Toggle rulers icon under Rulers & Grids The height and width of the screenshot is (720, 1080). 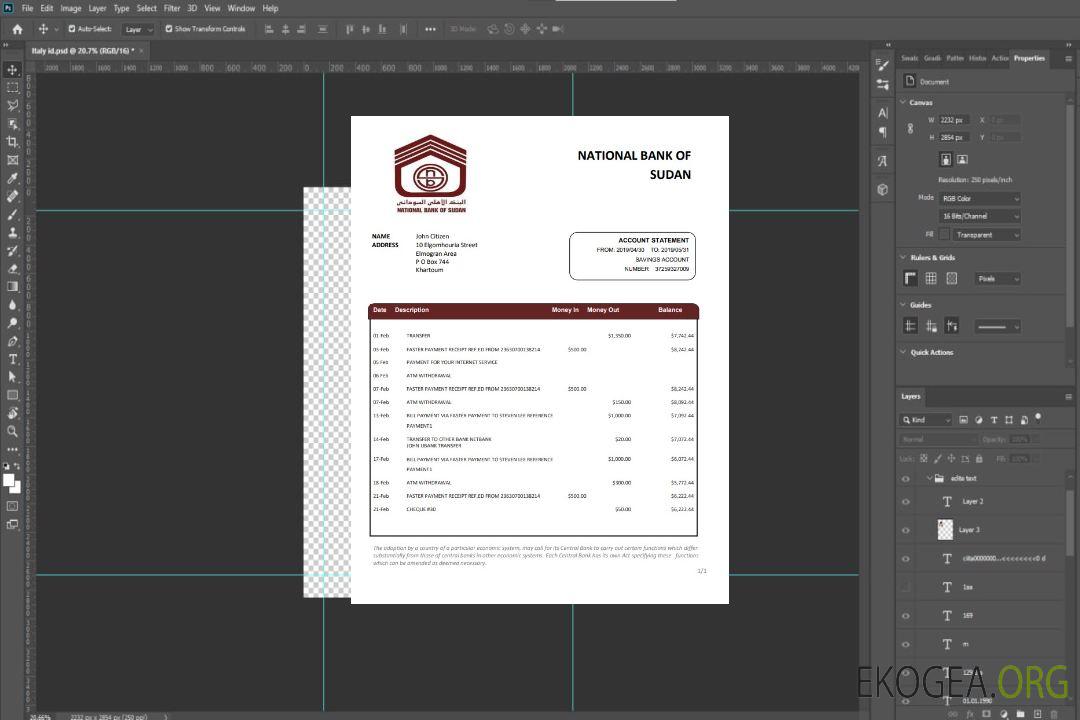tap(911, 278)
